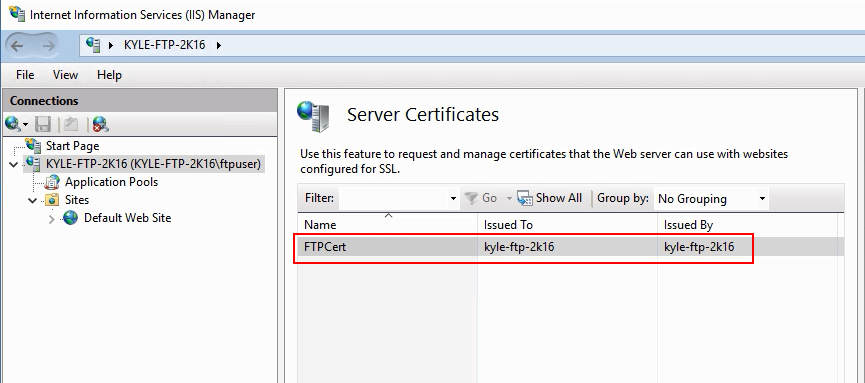865x383 pixels.
Task: Click KYLE-FTP-2K16 in the address bar
Action: coord(164,45)
